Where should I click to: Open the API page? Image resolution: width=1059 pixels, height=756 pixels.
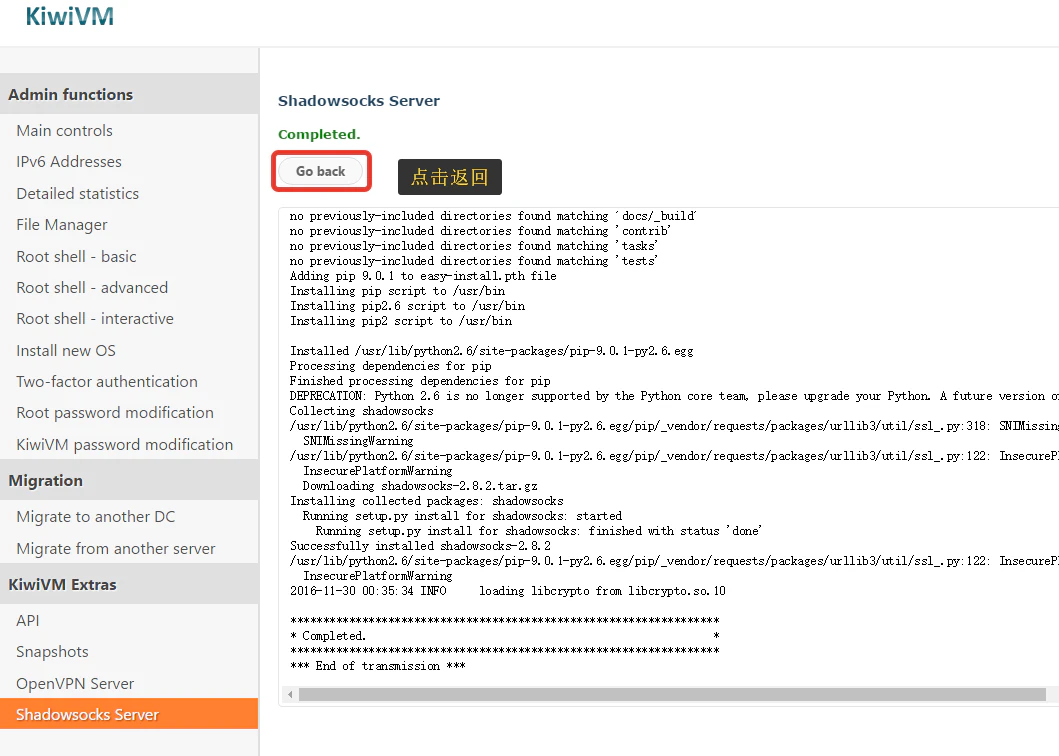tap(28, 621)
